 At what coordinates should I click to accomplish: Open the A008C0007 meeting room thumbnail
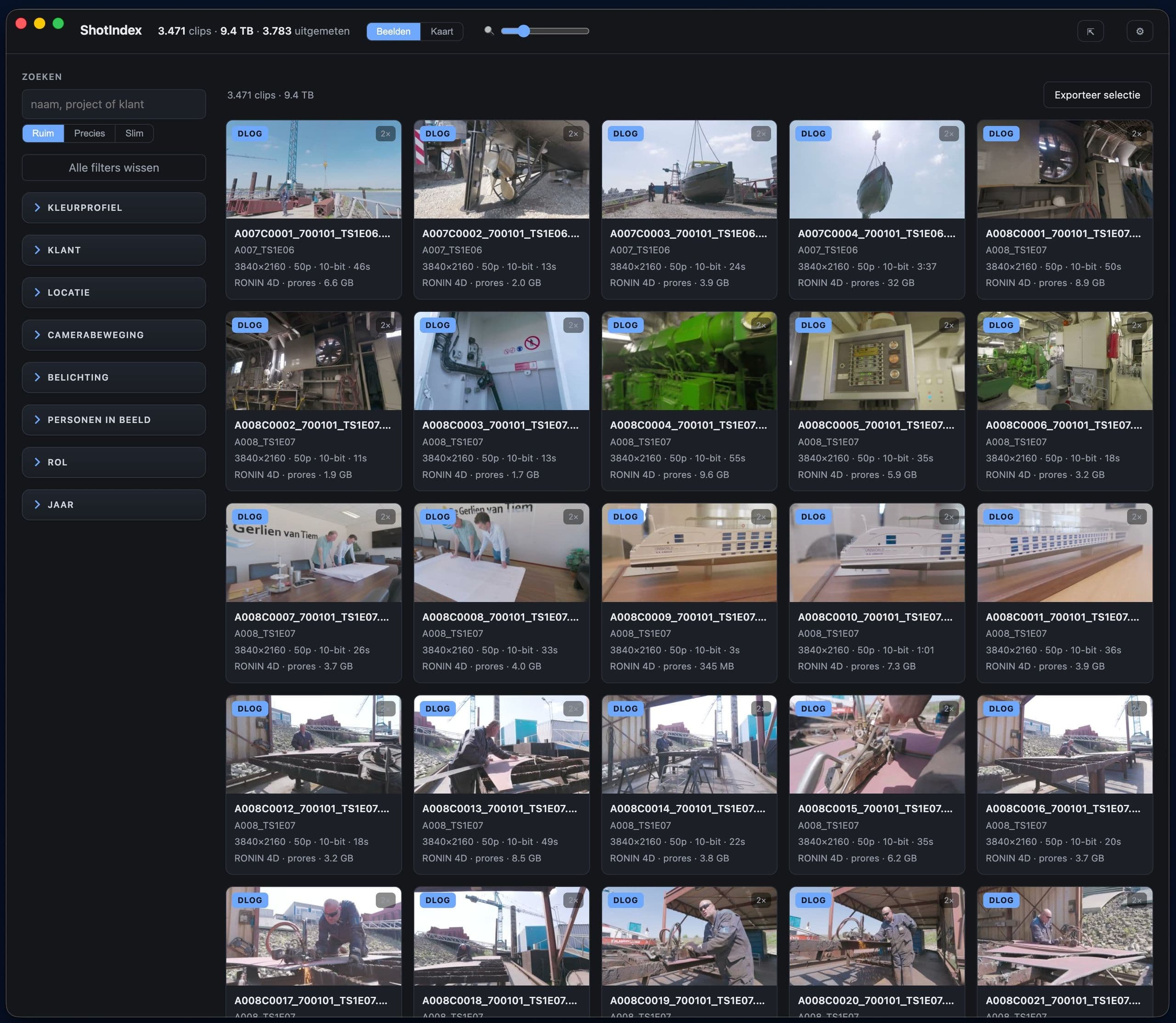[x=313, y=553]
